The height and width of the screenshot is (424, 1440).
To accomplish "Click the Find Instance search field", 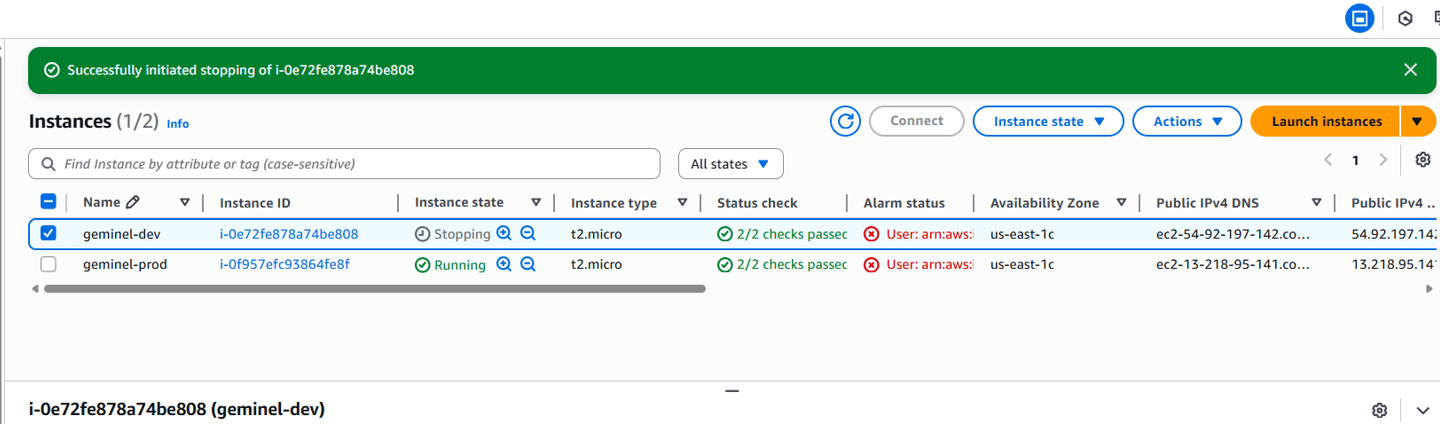I will [x=345, y=163].
